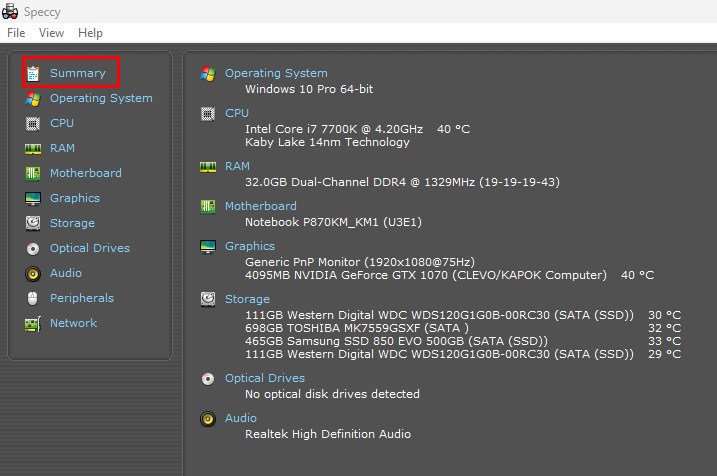The width and height of the screenshot is (717, 476).
Task: Click the text Windows 10 Pro 64-bit
Action: (x=309, y=89)
